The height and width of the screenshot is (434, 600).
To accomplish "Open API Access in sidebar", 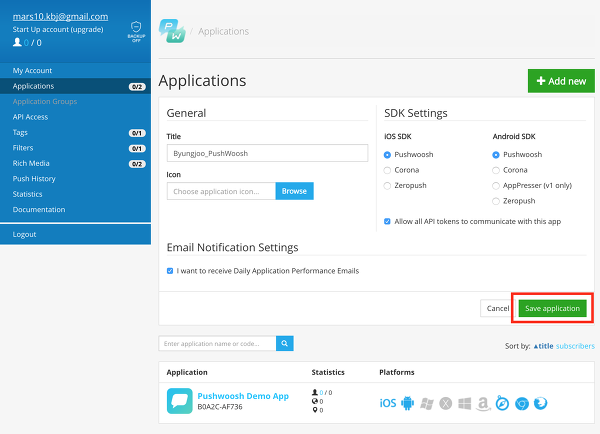I will click(x=75, y=117).
